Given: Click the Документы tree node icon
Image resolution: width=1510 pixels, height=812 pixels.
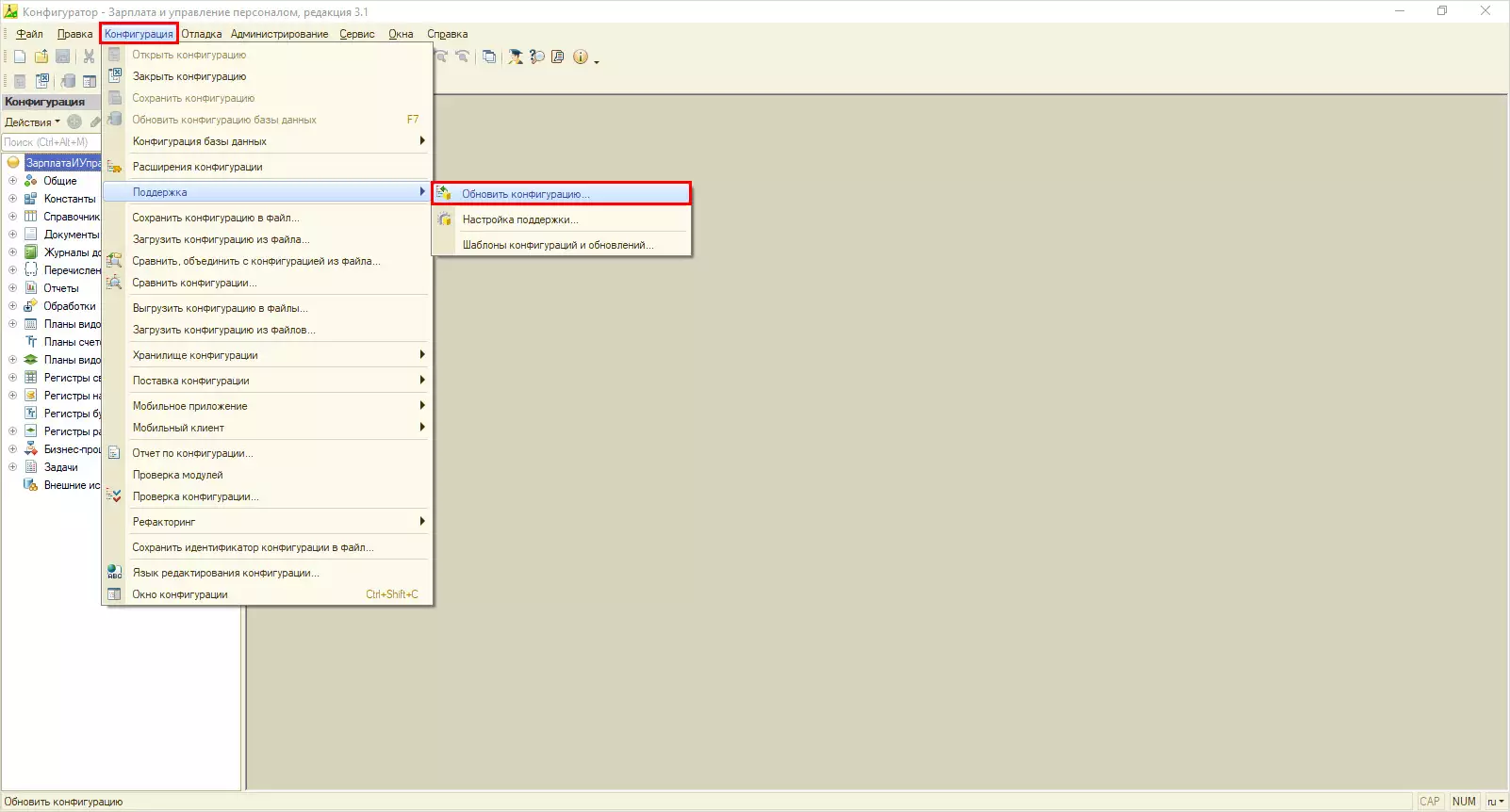Looking at the screenshot, I should click(31, 235).
